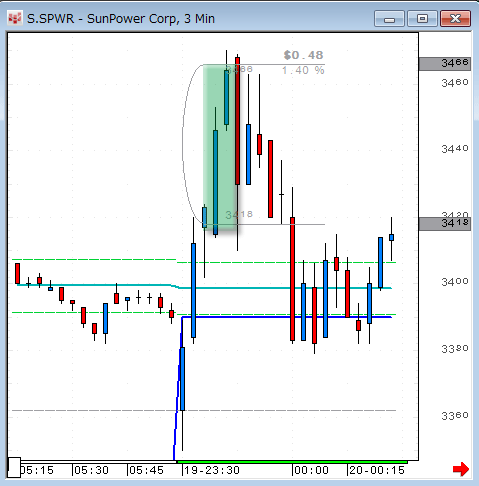Minimize the S.SPWR chart window
The image size is (479, 486).
[389, 18]
